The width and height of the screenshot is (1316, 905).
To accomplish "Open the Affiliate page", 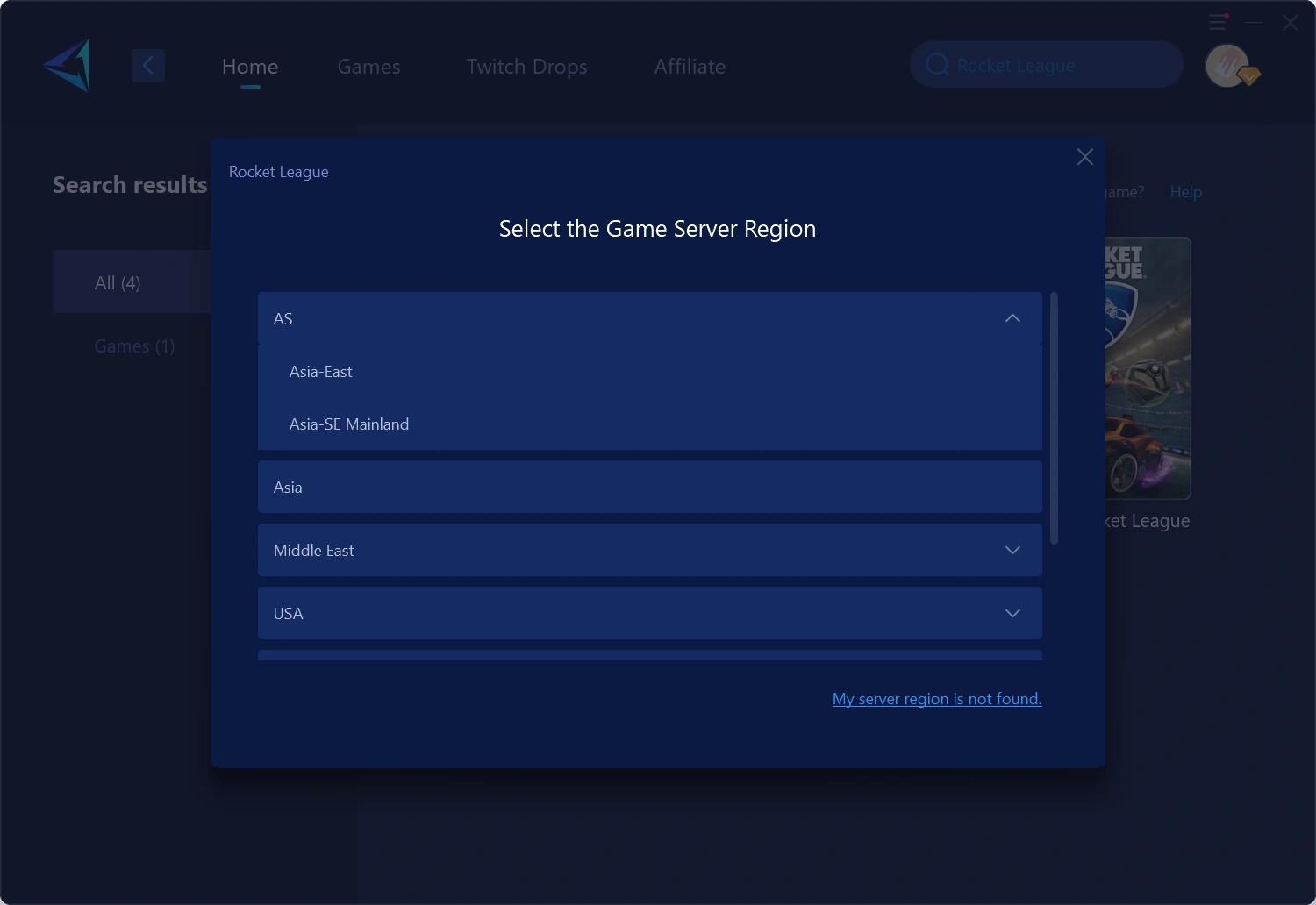I will click(x=690, y=66).
